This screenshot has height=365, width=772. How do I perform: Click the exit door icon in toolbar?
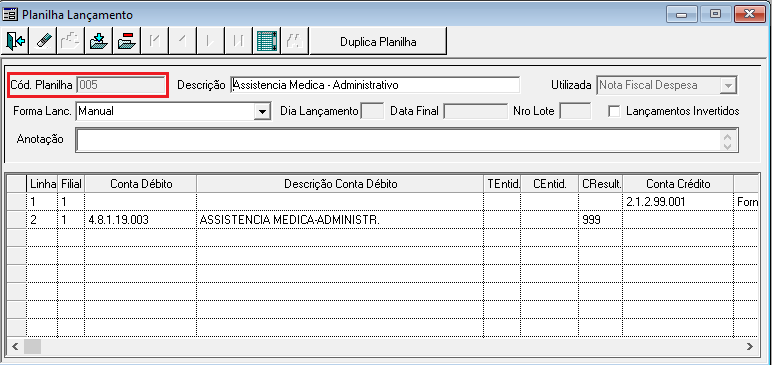[16, 41]
